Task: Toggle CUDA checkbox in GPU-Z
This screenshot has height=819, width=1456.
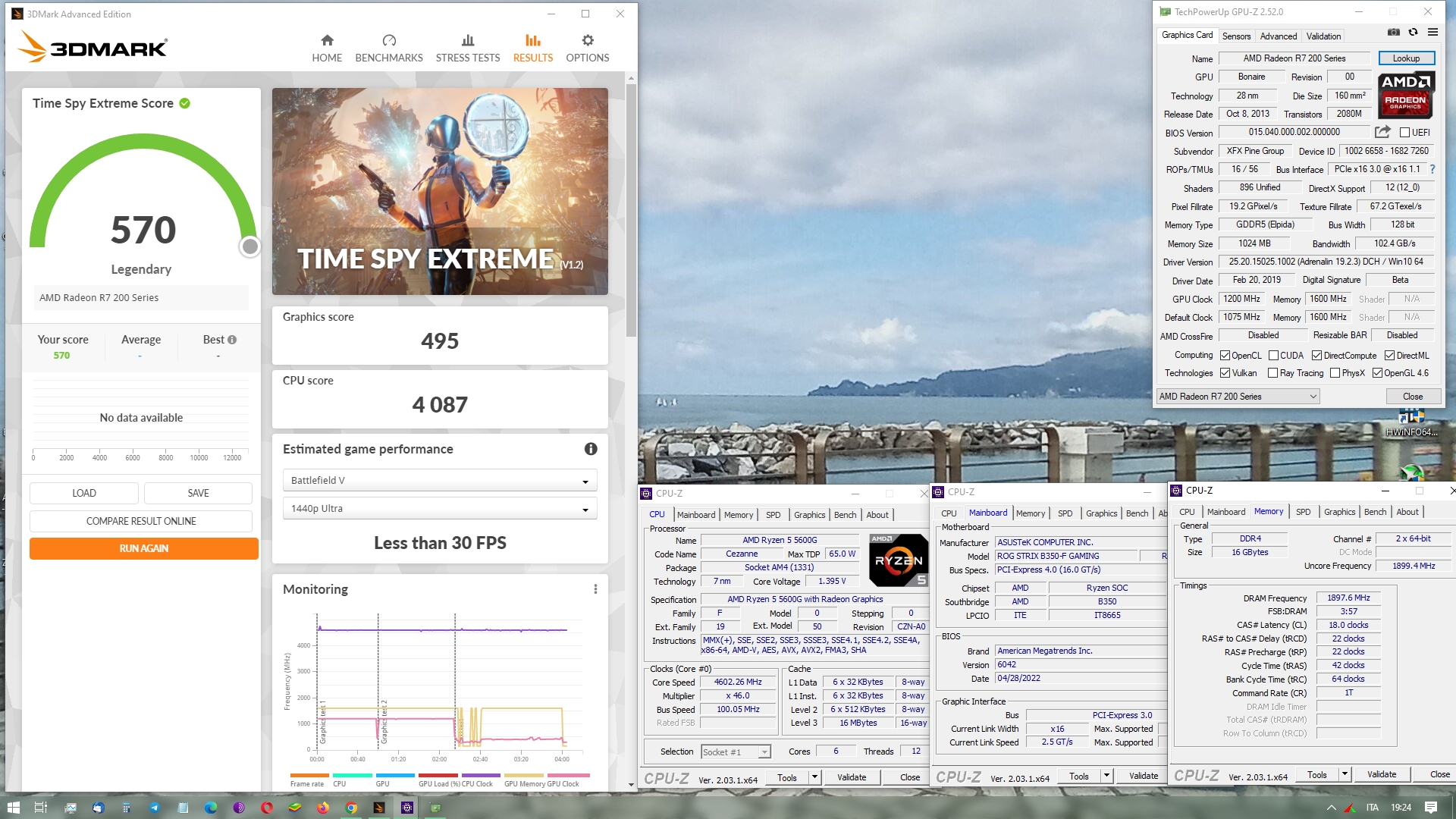Action: (1273, 356)
